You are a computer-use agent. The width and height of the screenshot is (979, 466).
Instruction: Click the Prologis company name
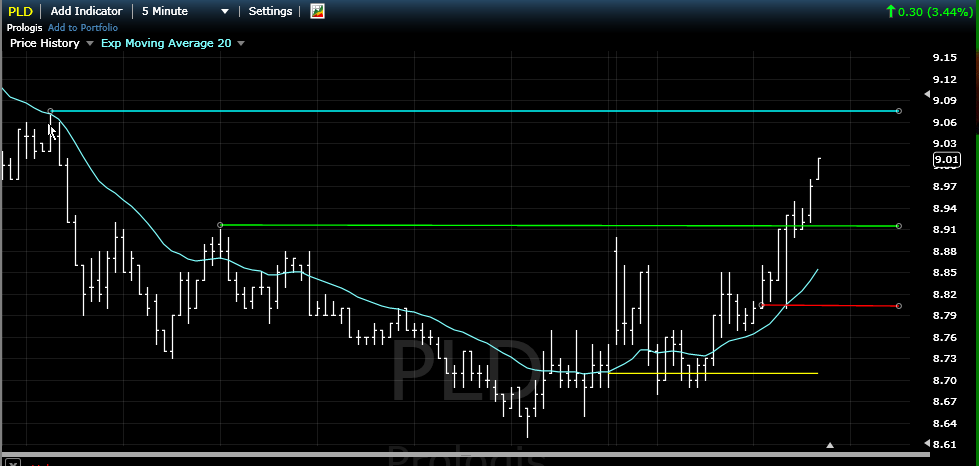pyautogui.click(x=25, y=27)
